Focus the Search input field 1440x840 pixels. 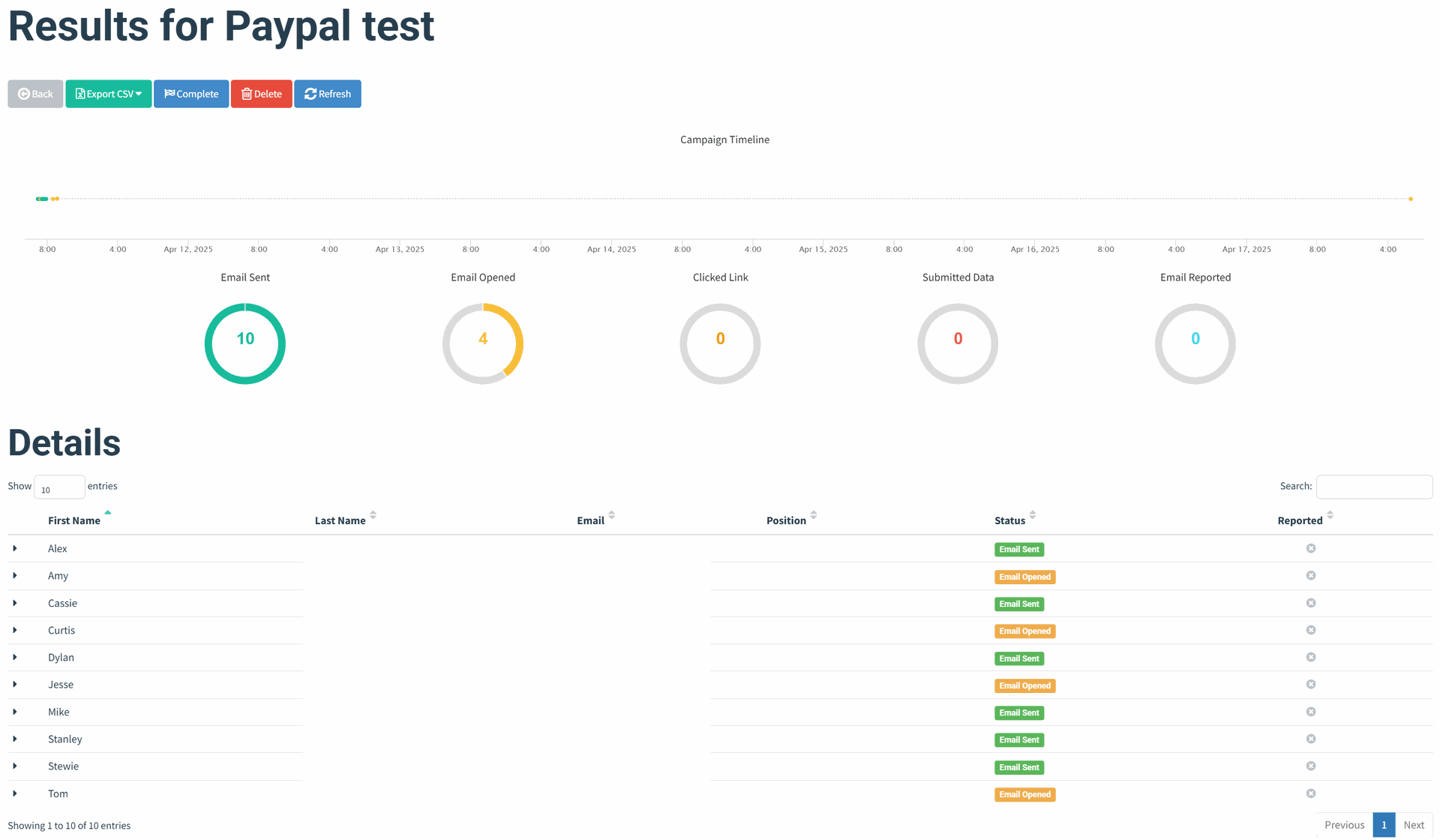(1373, 487)
